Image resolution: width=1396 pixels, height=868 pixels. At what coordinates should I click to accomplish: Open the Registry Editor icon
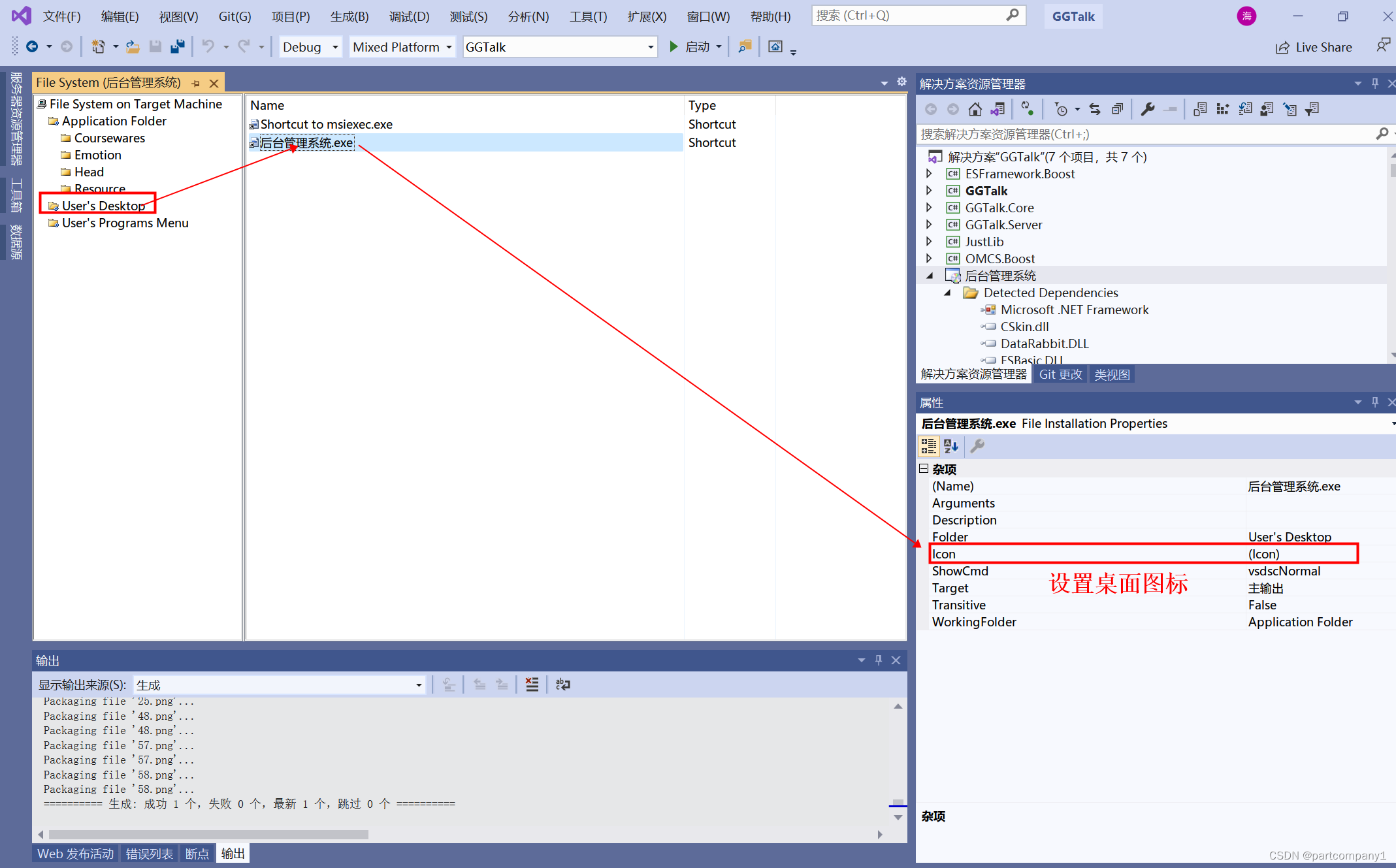click(1222, 109)
